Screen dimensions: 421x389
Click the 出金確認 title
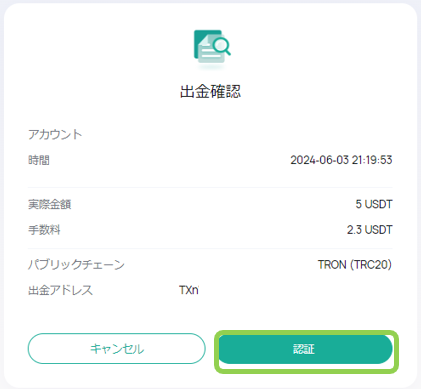[210, 91]
